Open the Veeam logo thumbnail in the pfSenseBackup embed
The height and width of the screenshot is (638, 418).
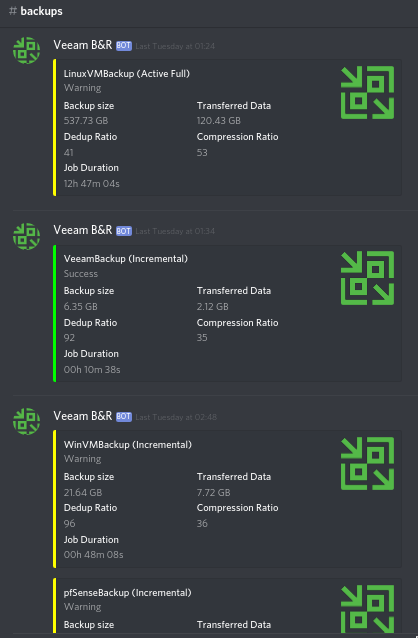point(368,609)
